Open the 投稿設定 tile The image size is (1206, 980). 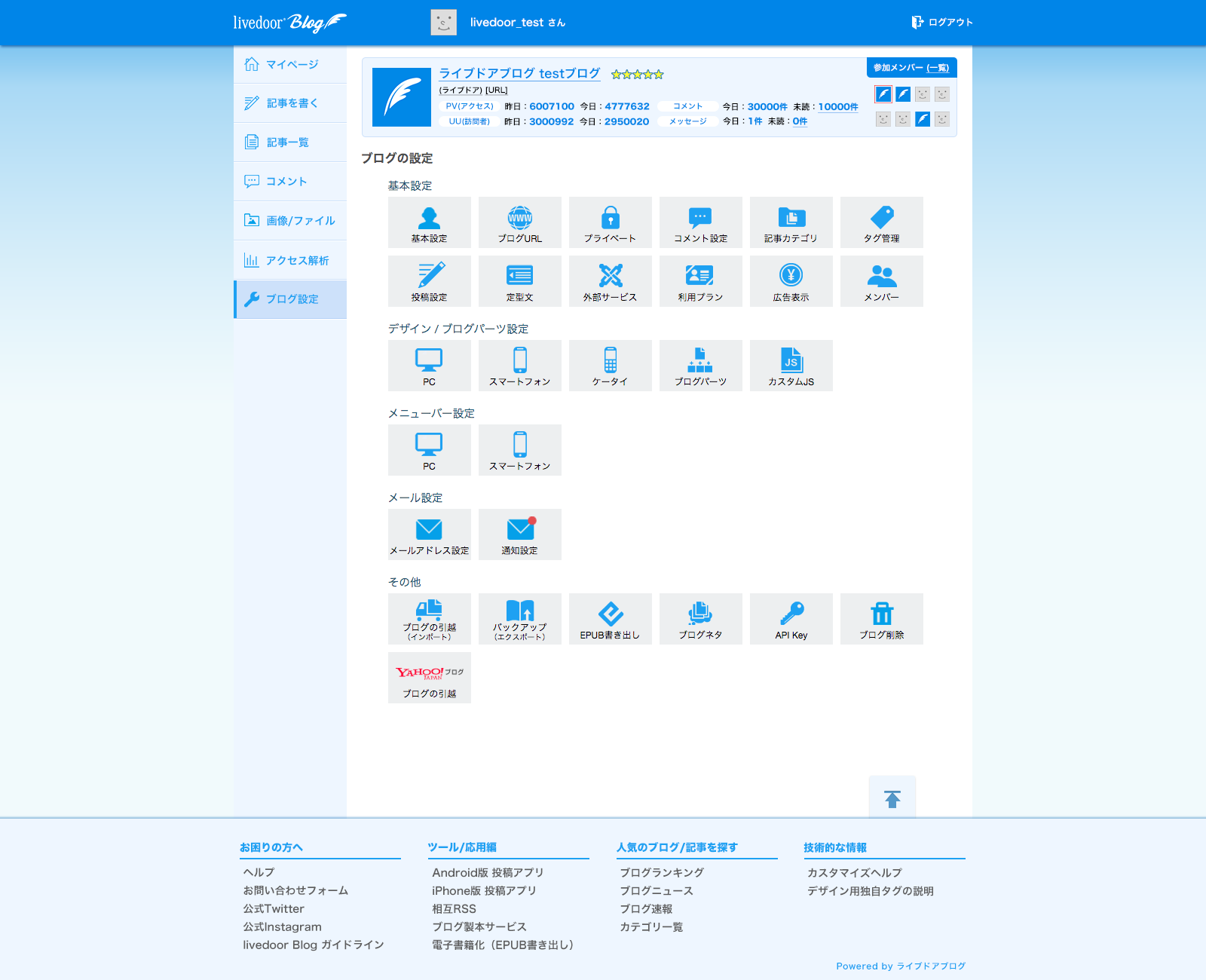click(x=430, y=281)
